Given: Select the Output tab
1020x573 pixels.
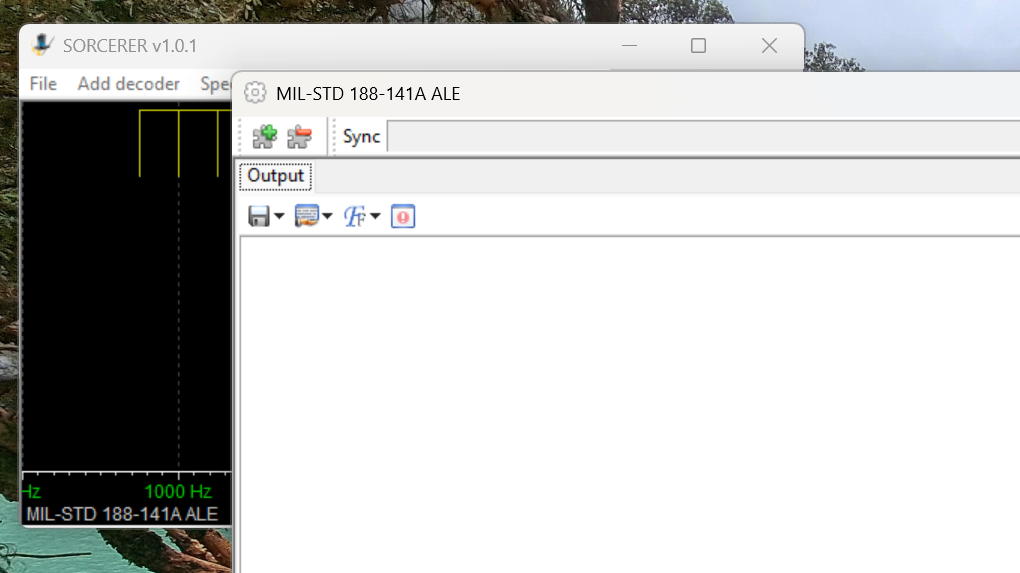Looking at the screenshot, I should pyautogui.click(x=275, y=176).
